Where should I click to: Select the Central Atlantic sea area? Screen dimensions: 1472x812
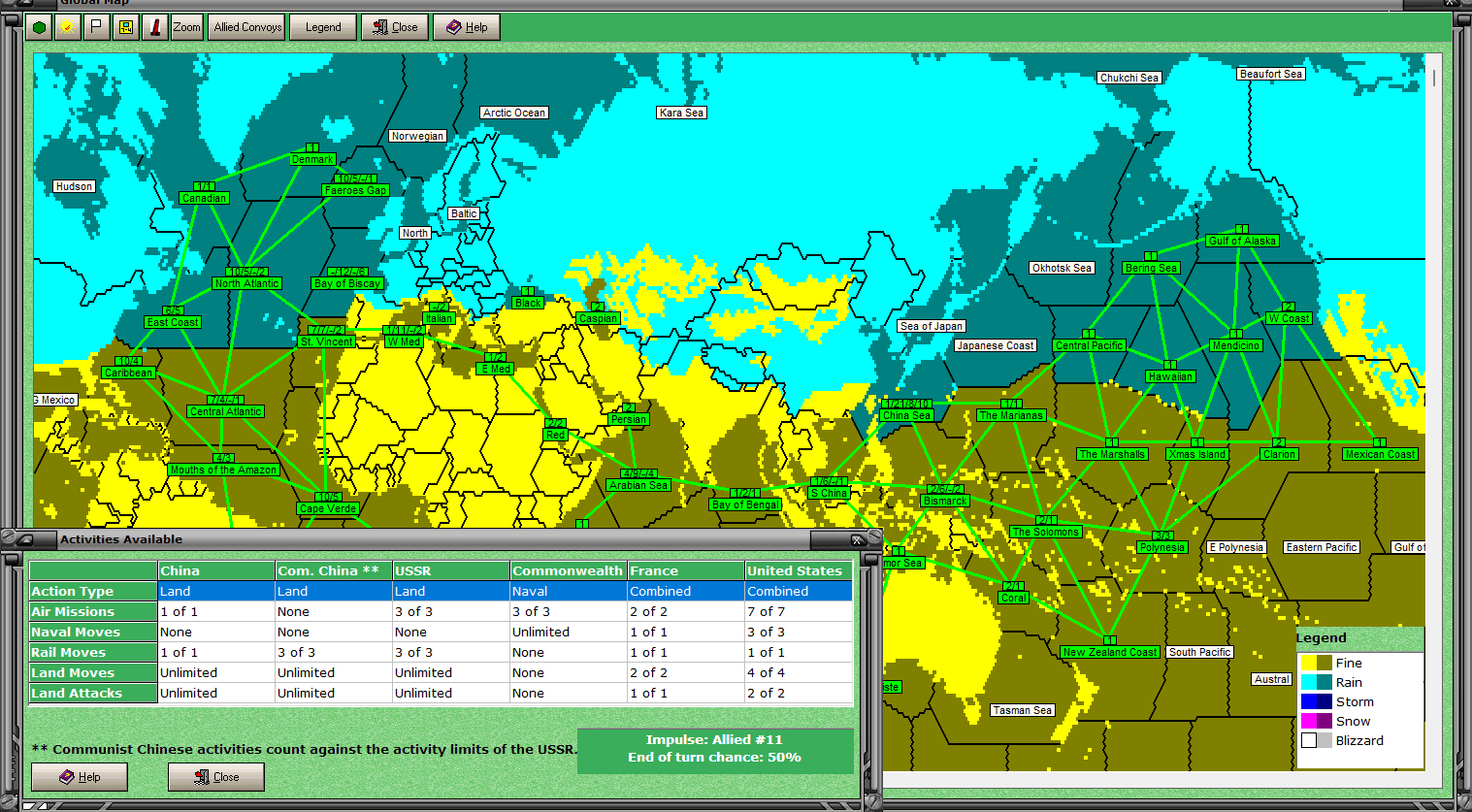click(226, 411)
